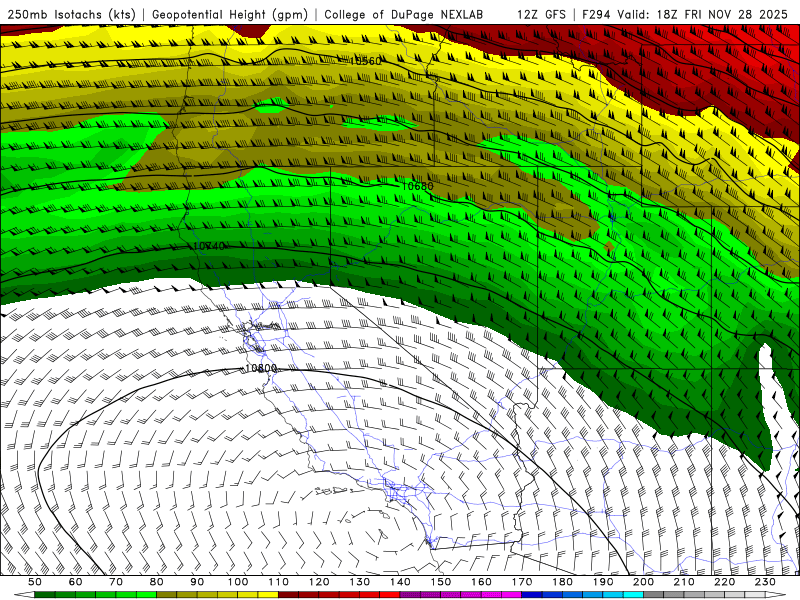Viewport: 800px width, 600px height.
Task: Click the '250mb Isotachs (kts)' title text
Action: [71, 14]
